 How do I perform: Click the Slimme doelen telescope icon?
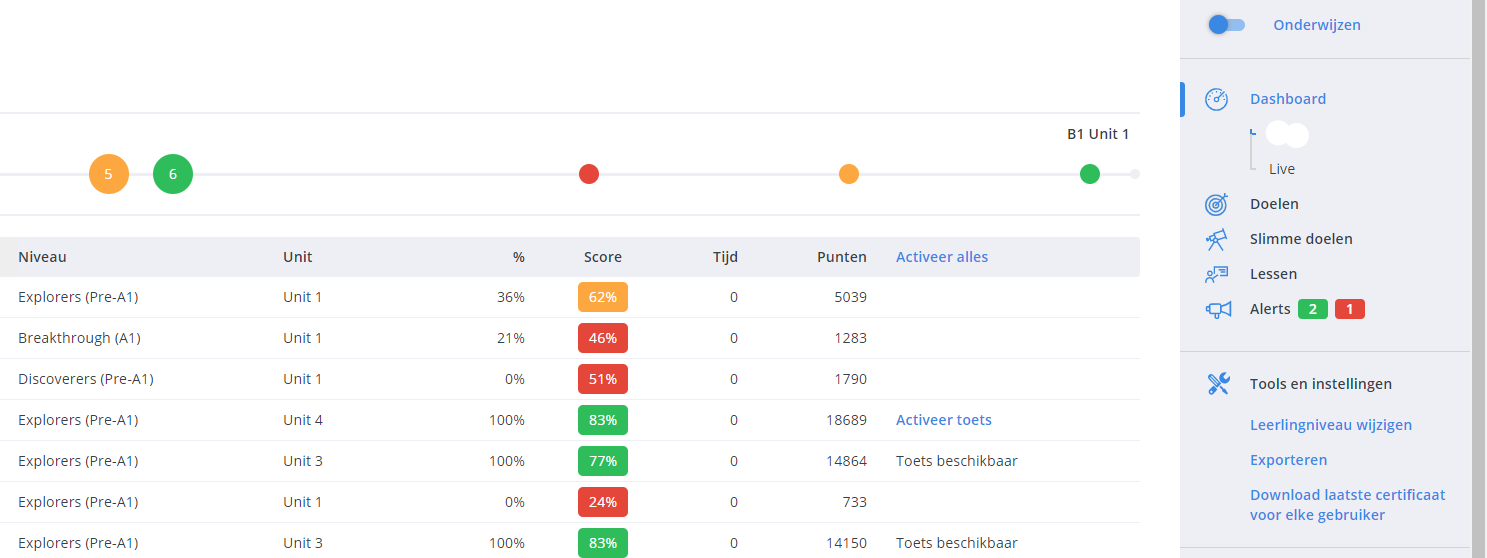pyautogui.click(x=1216, y=239)
